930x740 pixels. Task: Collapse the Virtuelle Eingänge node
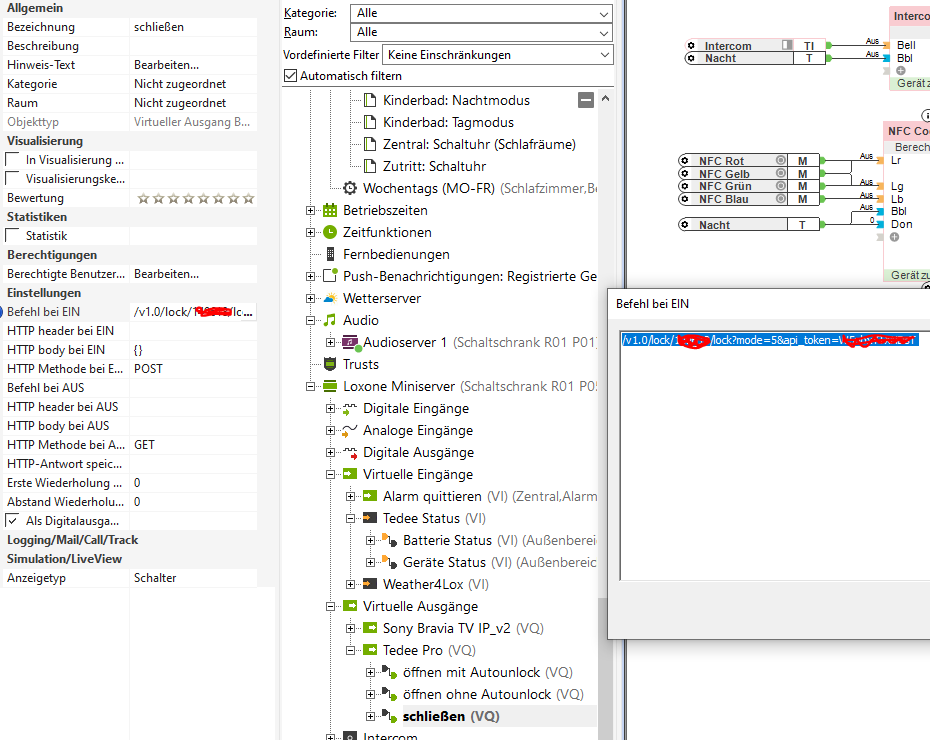point(330,474)
